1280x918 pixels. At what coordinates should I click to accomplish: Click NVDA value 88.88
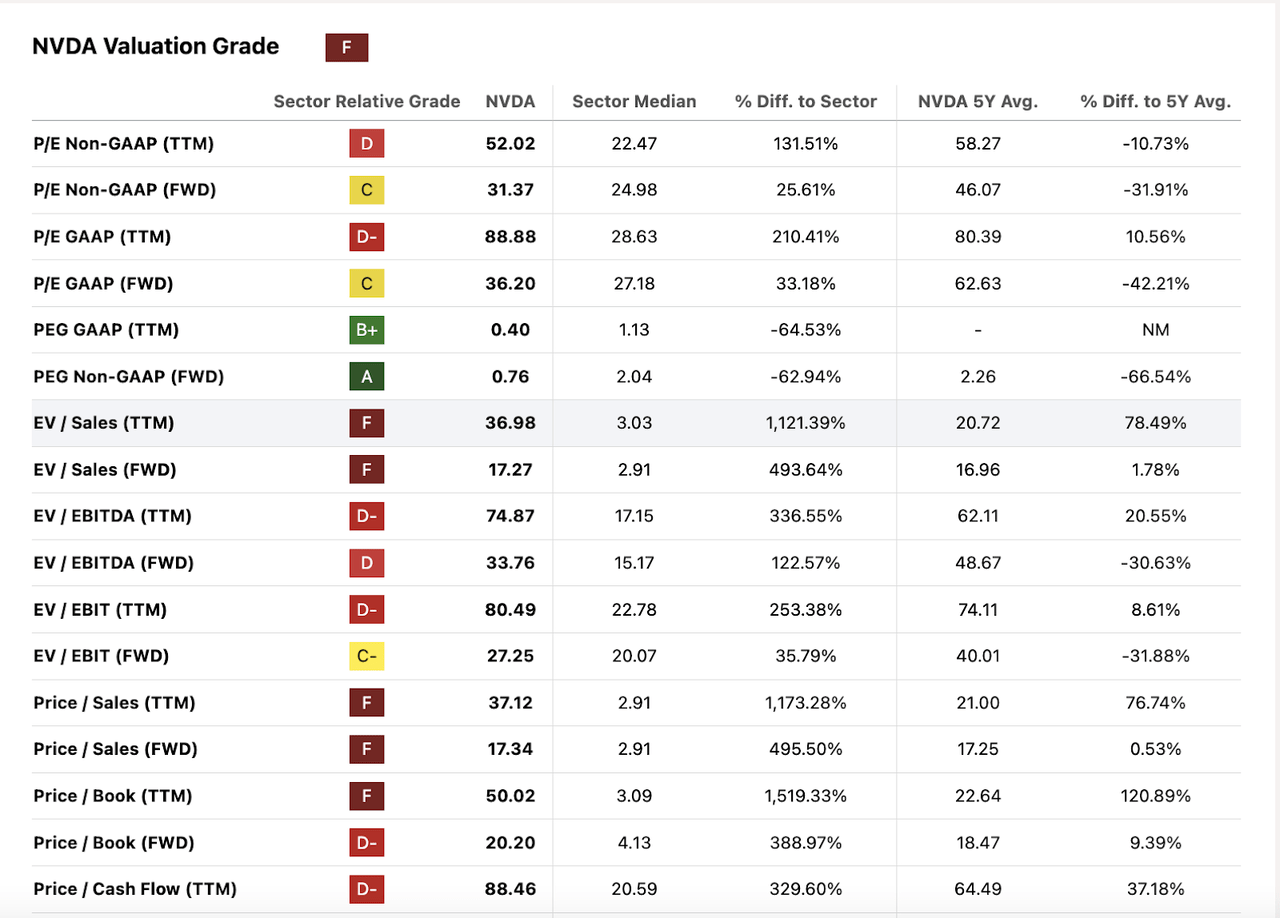pyautogui.click(x=512, y=237)
